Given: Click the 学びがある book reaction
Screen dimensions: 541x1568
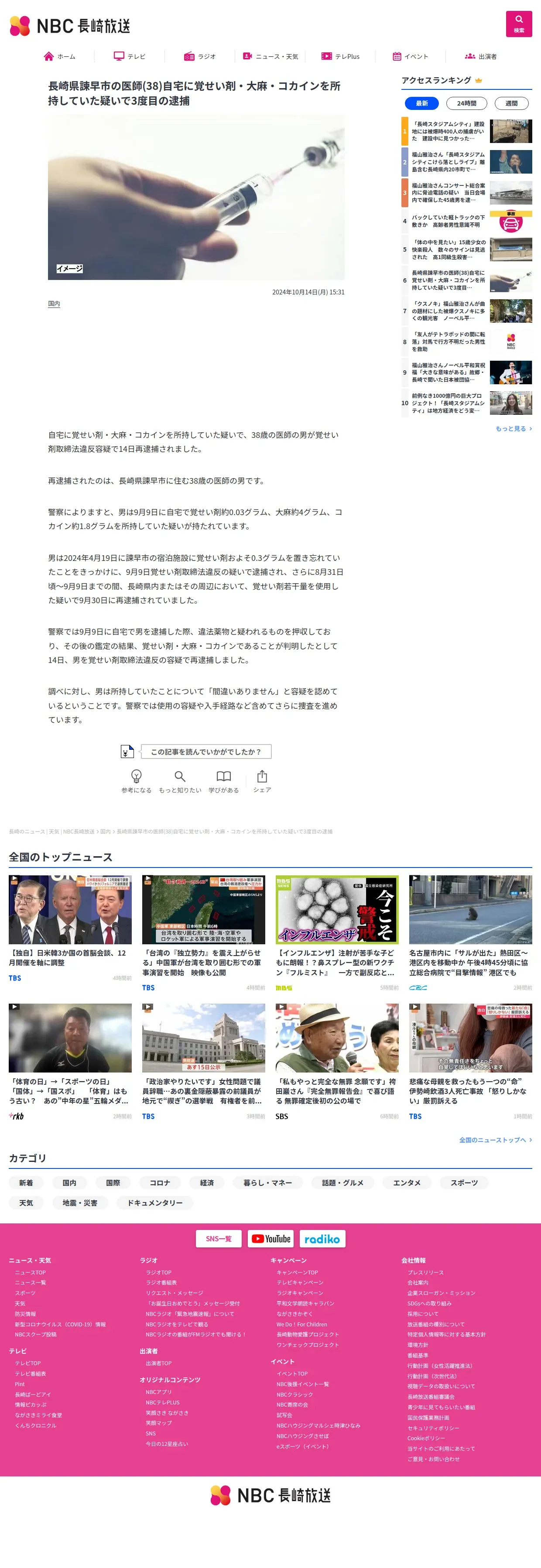Looking at the screenshot, I should (x=223, y=781).
